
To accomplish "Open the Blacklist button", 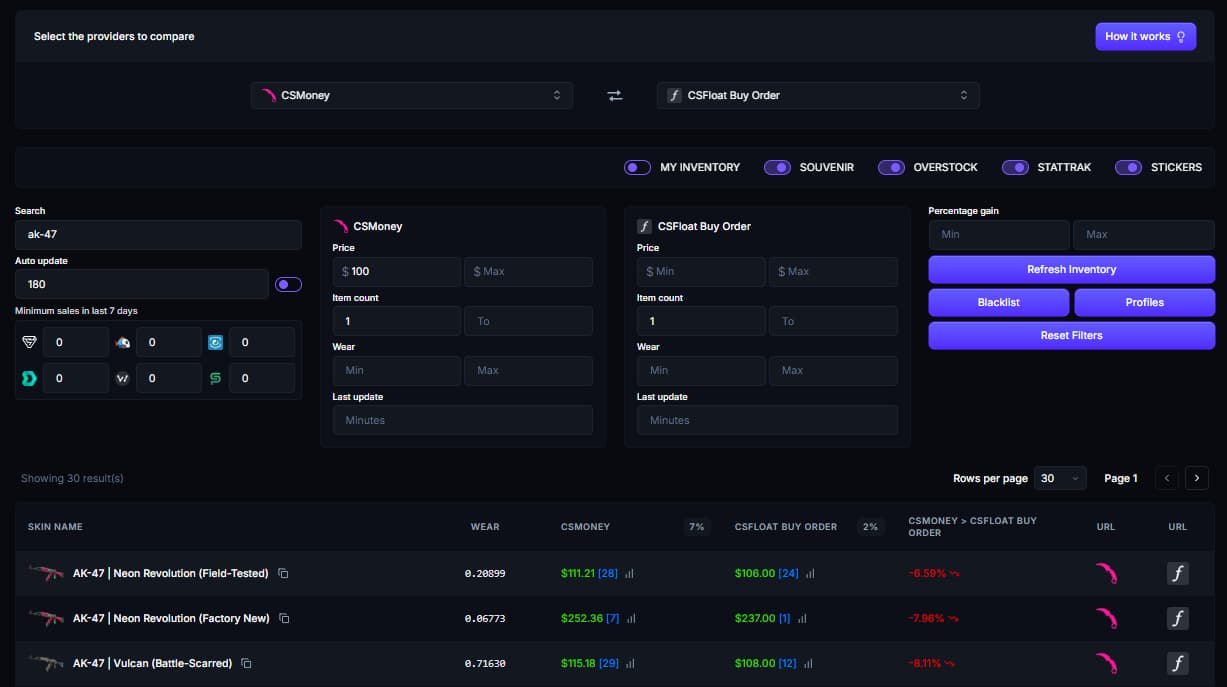I will click(x=999, y=303).
